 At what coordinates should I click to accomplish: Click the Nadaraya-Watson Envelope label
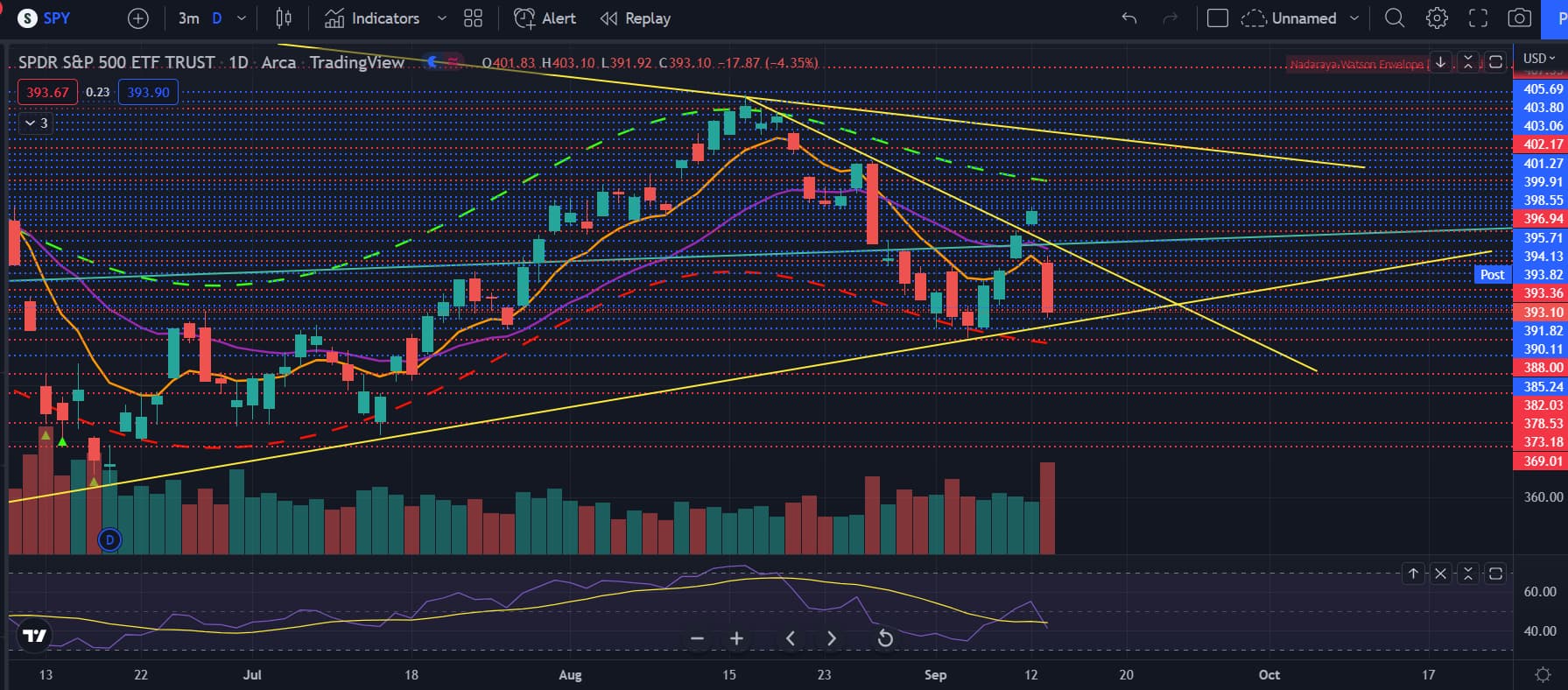point(1356,64)
